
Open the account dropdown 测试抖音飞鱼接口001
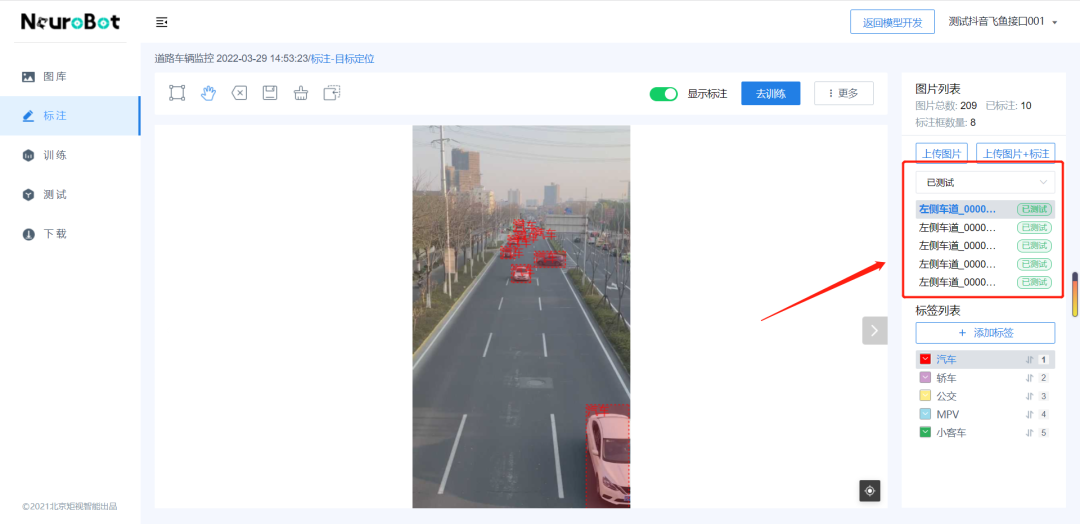(1002, 22)
